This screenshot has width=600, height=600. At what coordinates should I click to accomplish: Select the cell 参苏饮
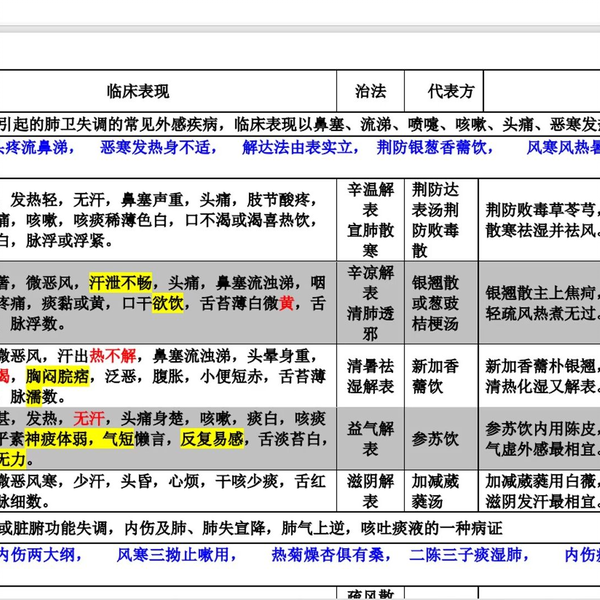pyautogui.click(x=441, y=439)
